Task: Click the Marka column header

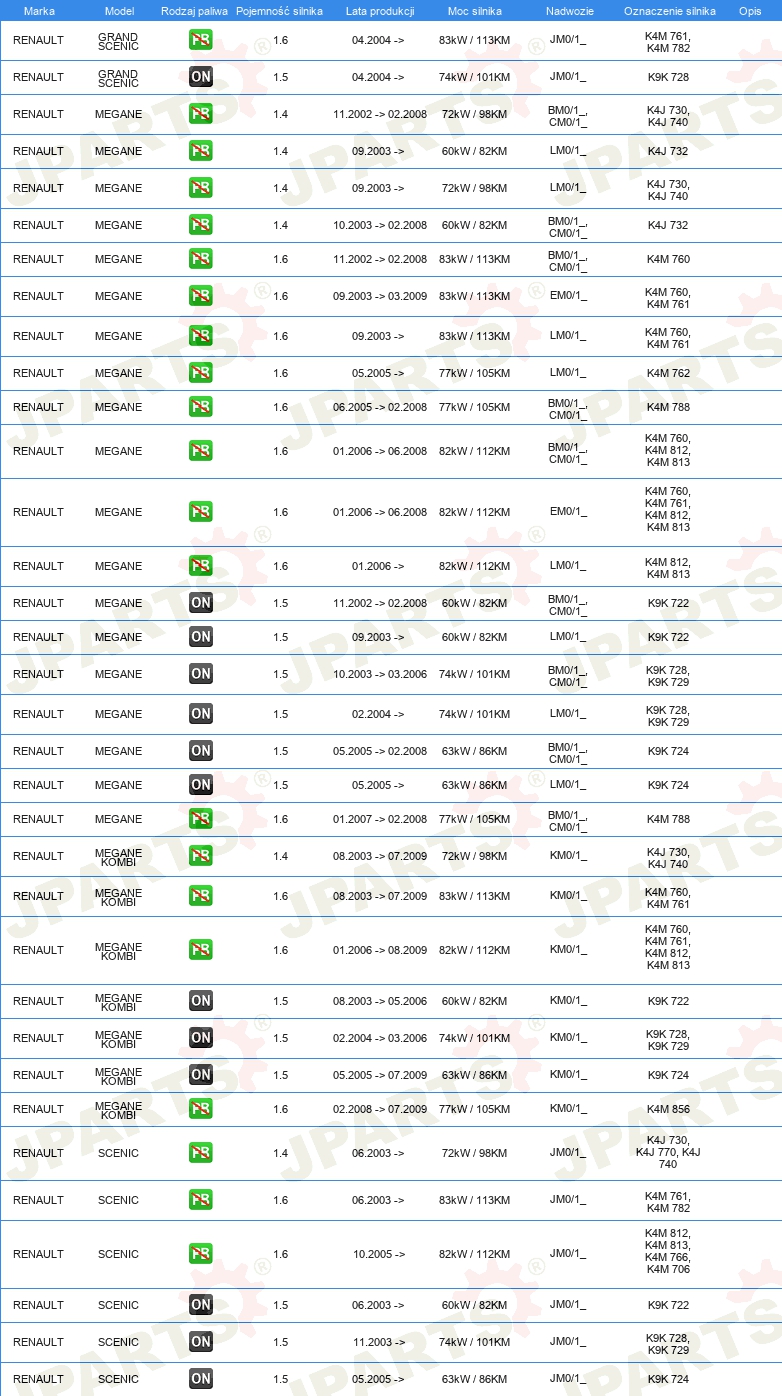Action: click(39, 11)
